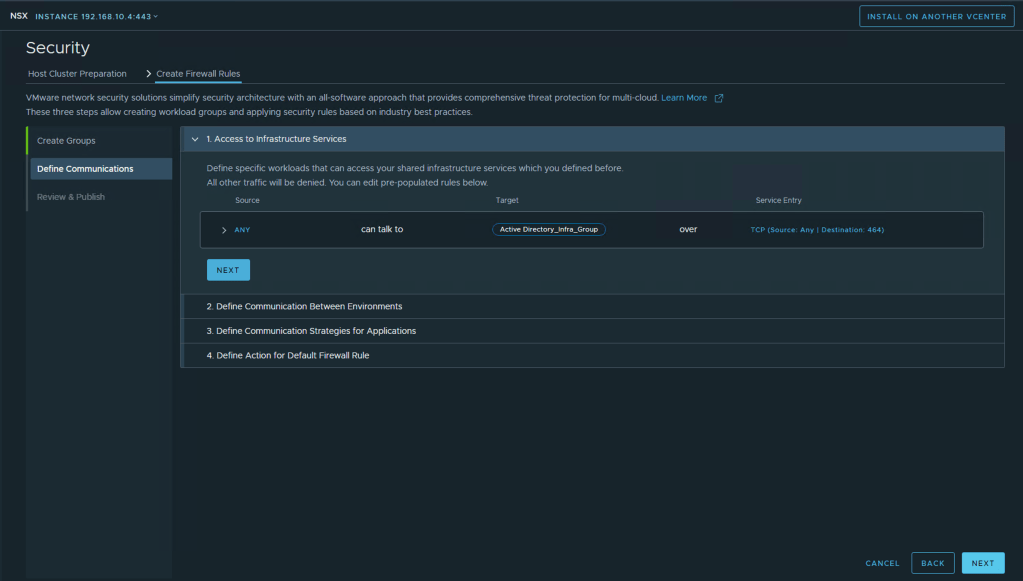Viewport: 1023px width, 581px height.
Task: Select the Create Firewall Rules tab
Action: pyautogui.click(x=198, y=74)
